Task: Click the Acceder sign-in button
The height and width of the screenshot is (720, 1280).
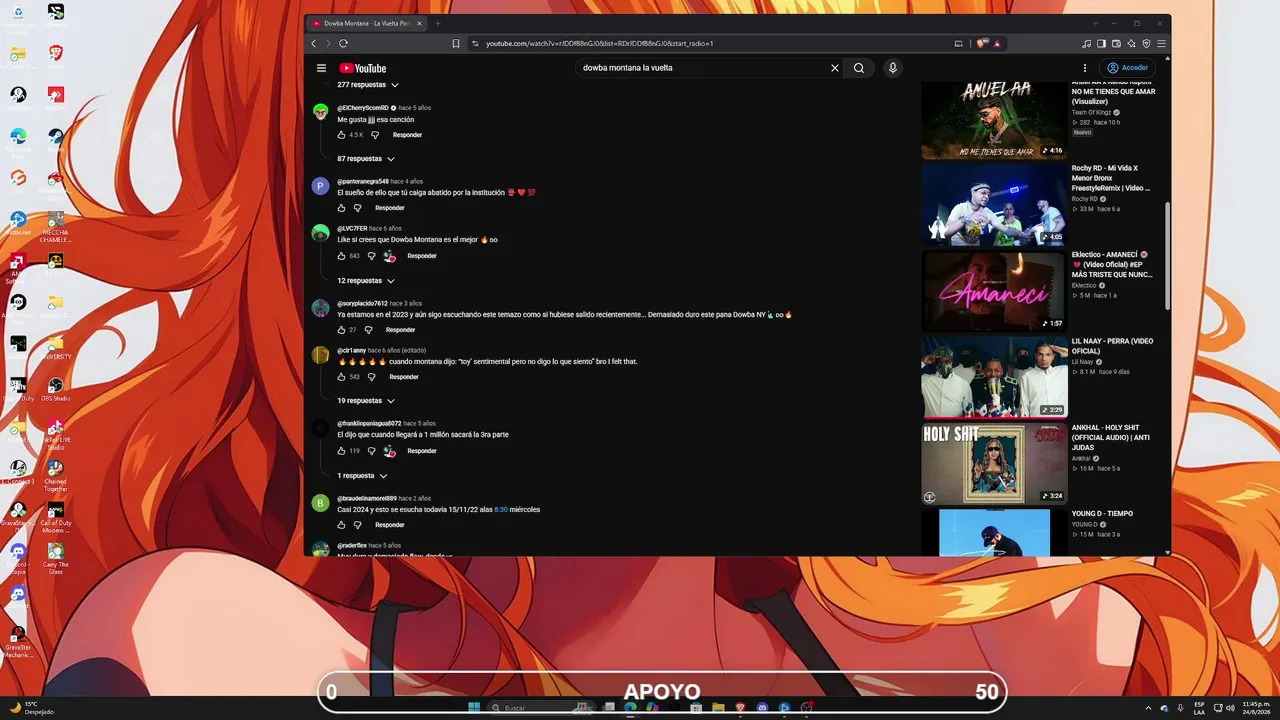Action: click(1127, 68)
